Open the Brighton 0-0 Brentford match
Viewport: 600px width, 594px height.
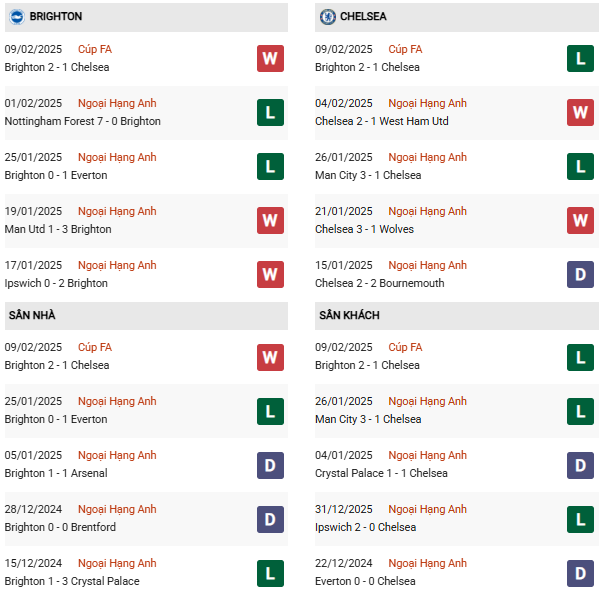click(x=60, y=527)
